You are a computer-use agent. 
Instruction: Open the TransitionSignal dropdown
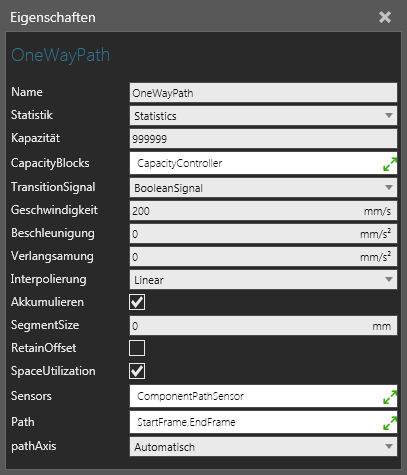click(263, 188)
